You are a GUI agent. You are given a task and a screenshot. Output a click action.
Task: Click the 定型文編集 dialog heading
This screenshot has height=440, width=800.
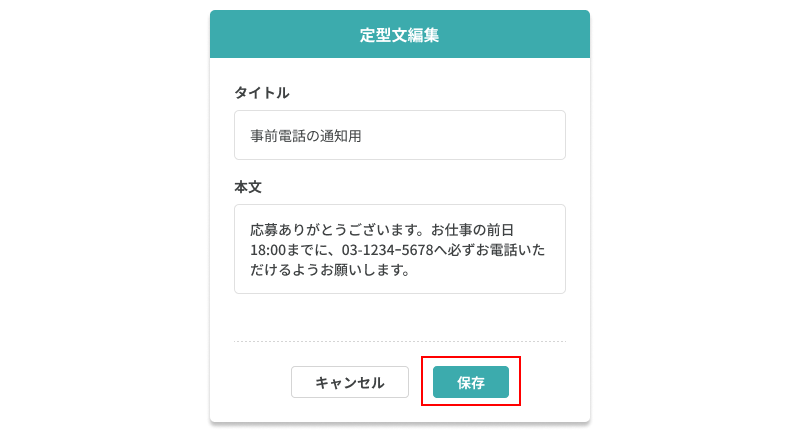(399, 35)
